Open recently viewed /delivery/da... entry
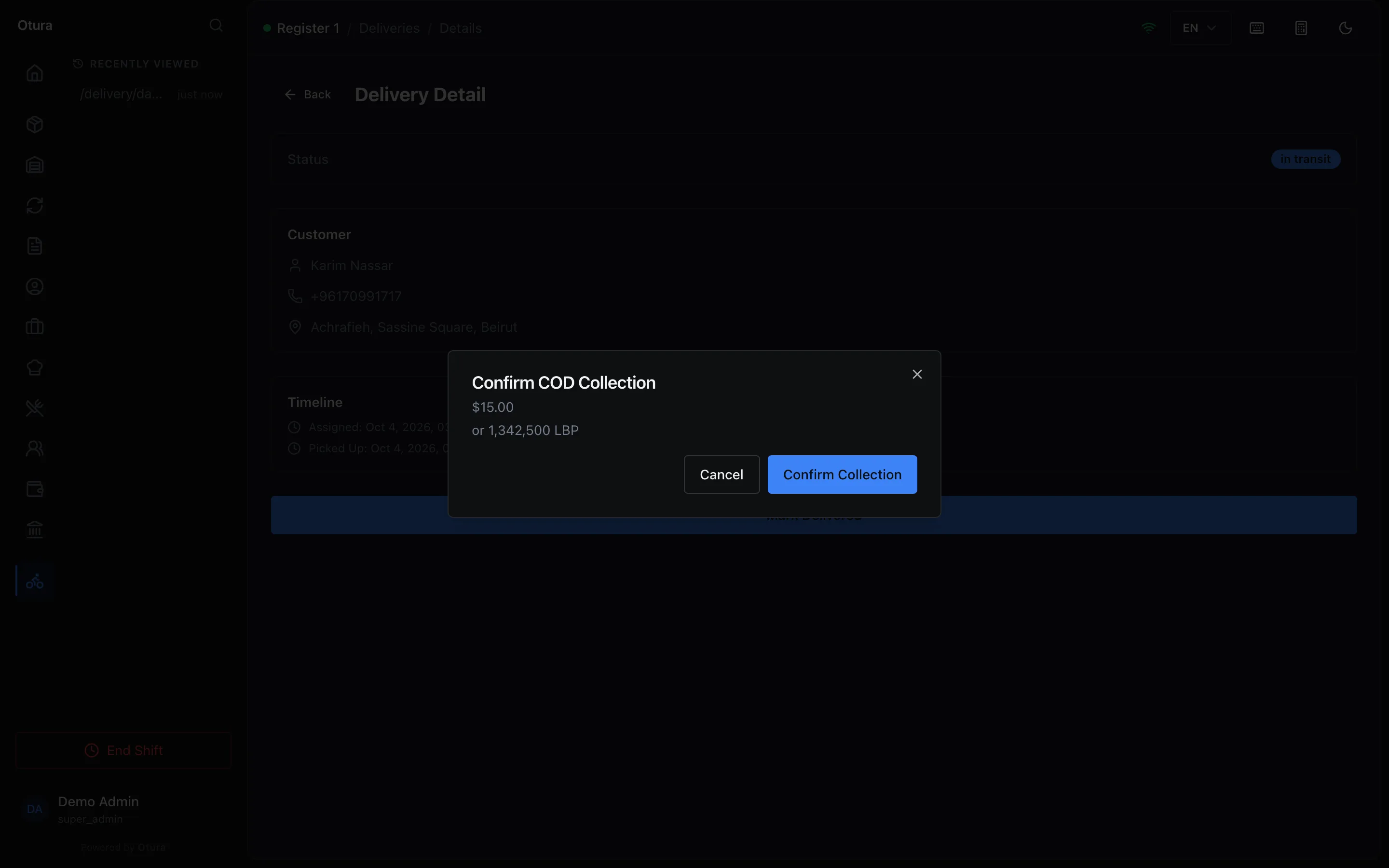This screenshot has width=1389, height=868. pos(151,94)
